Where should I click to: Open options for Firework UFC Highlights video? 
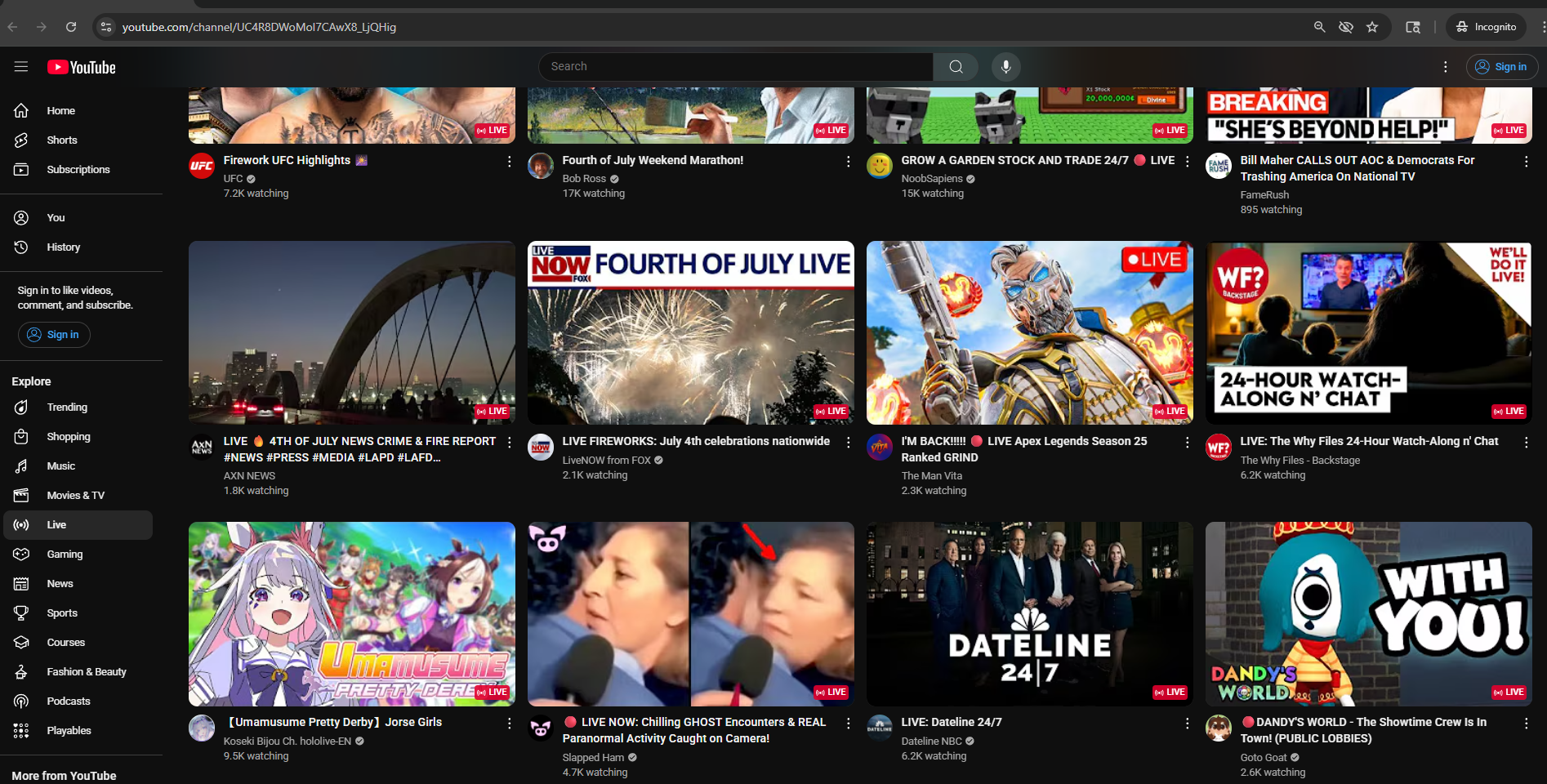tap(509, 162)
